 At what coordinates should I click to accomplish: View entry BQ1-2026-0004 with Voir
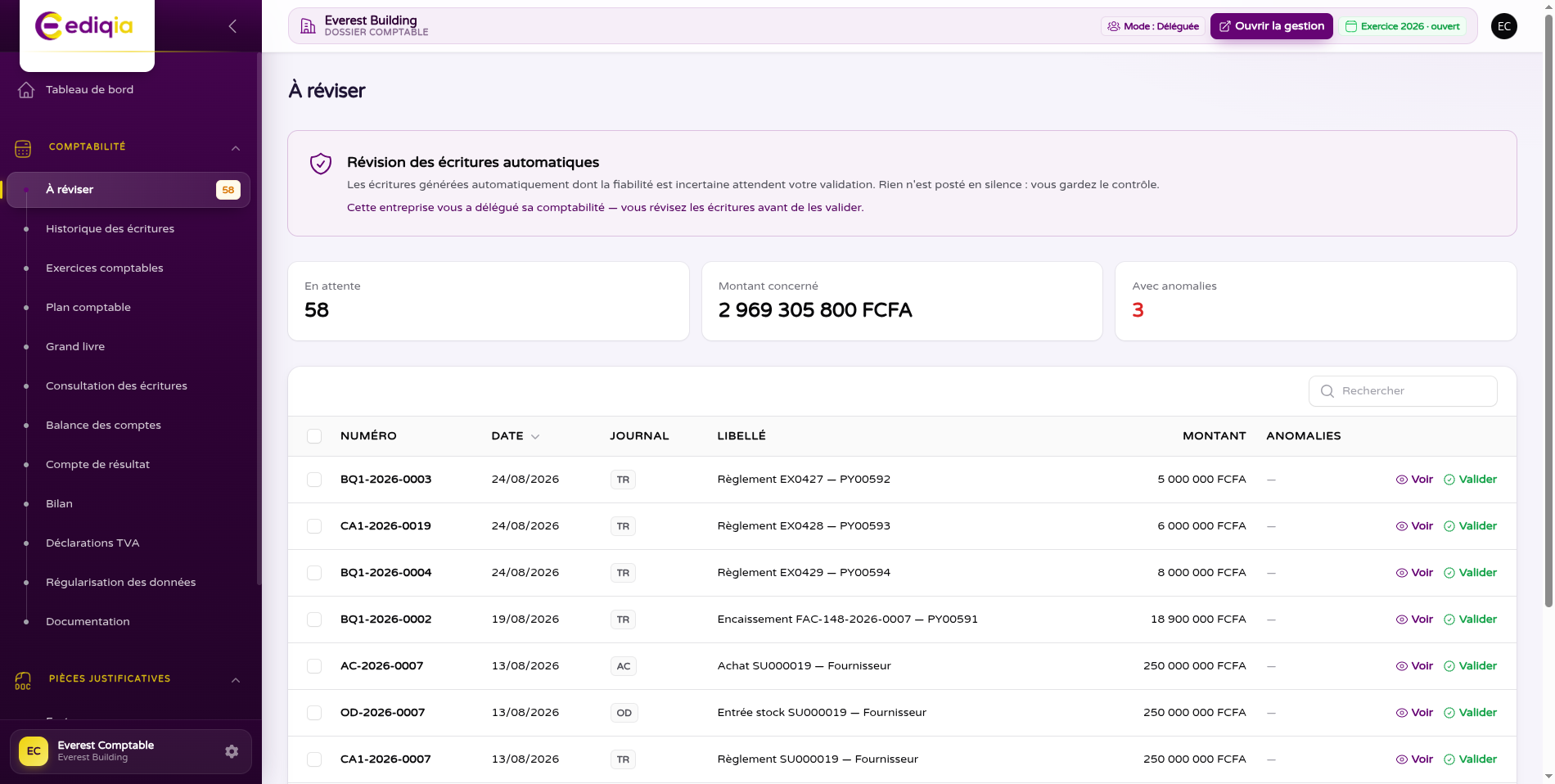coord(1414,573)
